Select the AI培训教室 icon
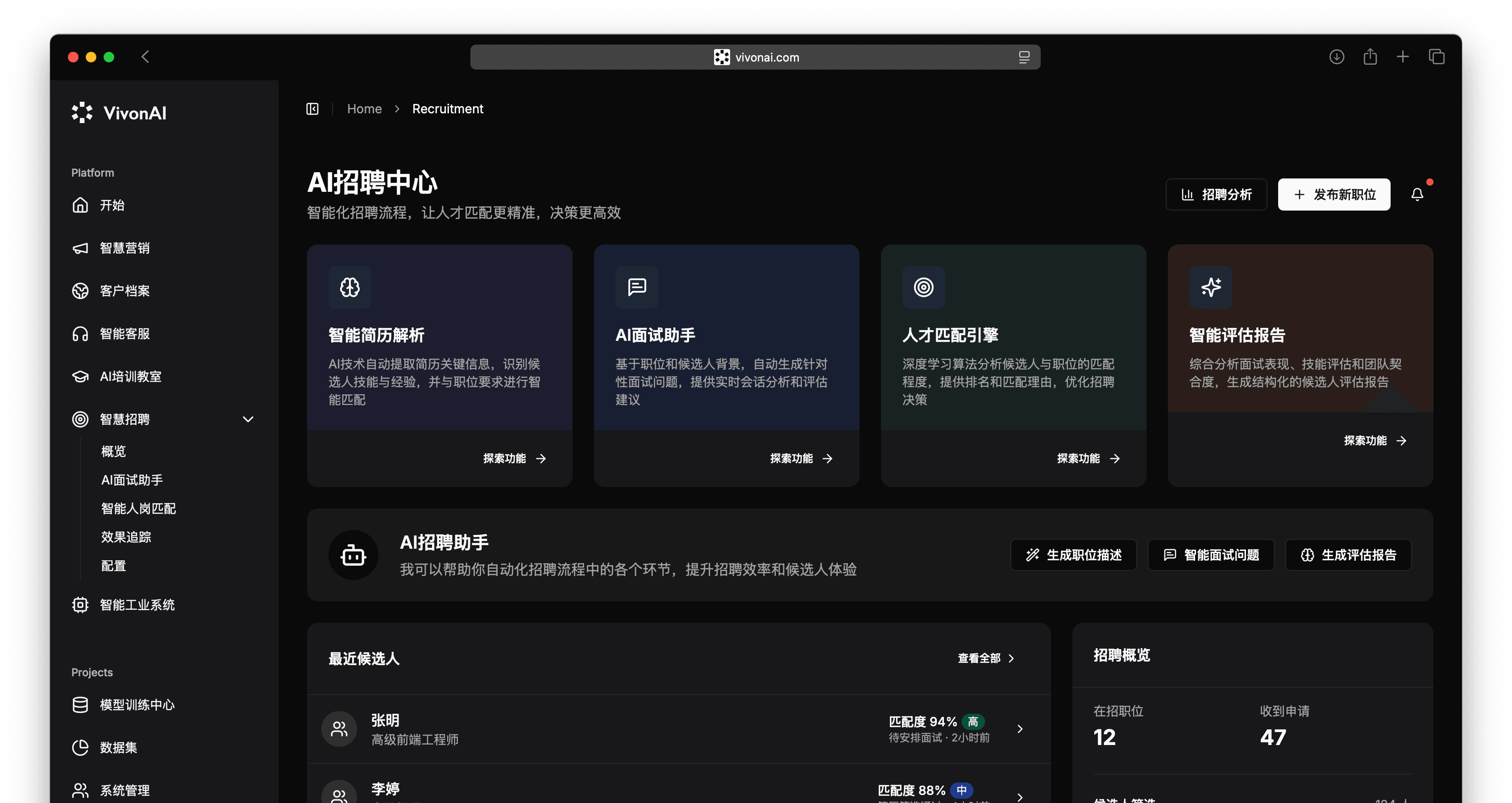The height and width of the screenshot is (803, 1512). [80, 376]
